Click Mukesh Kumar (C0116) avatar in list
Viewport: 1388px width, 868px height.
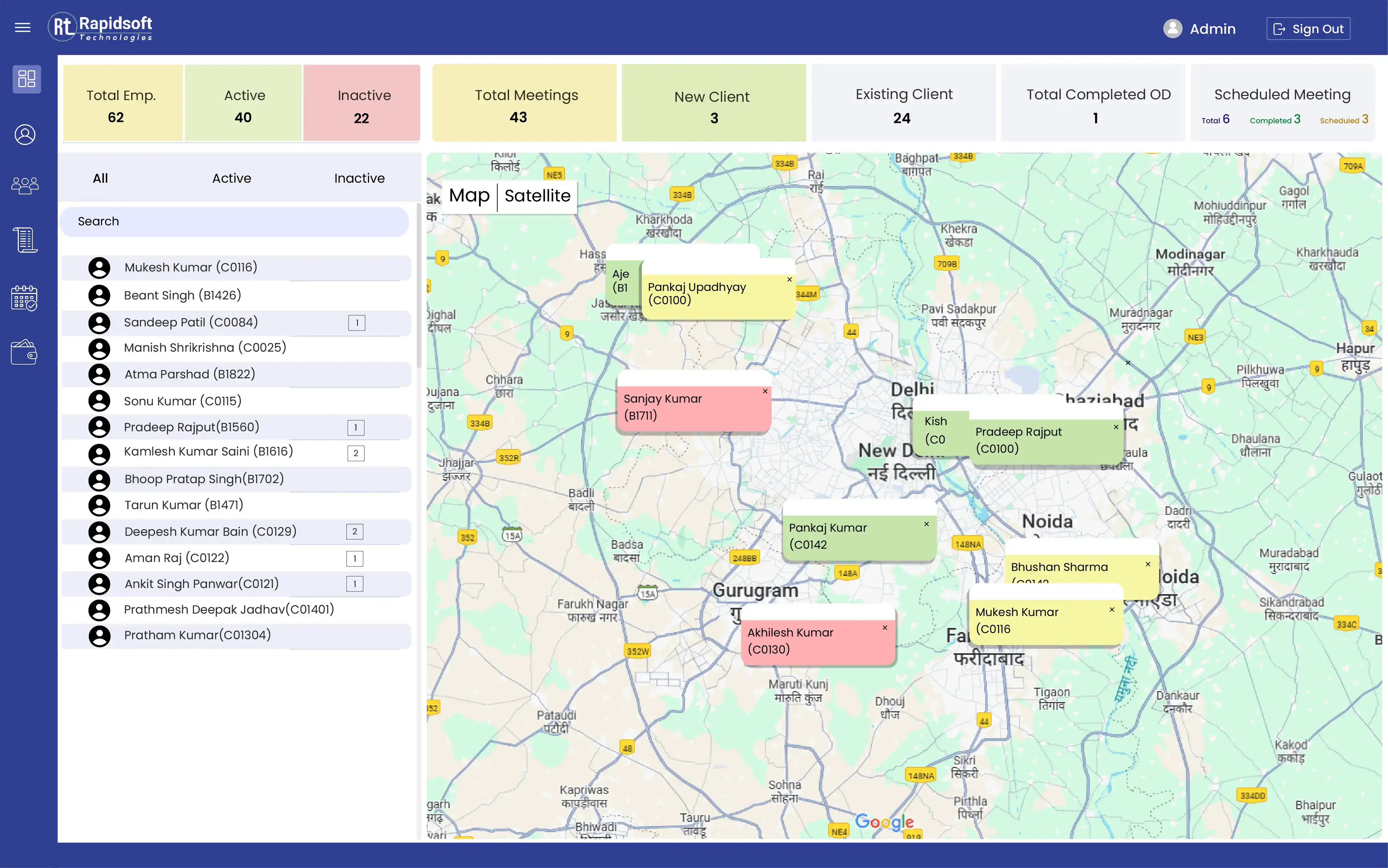pyautogui.click(x=99, y=267)
